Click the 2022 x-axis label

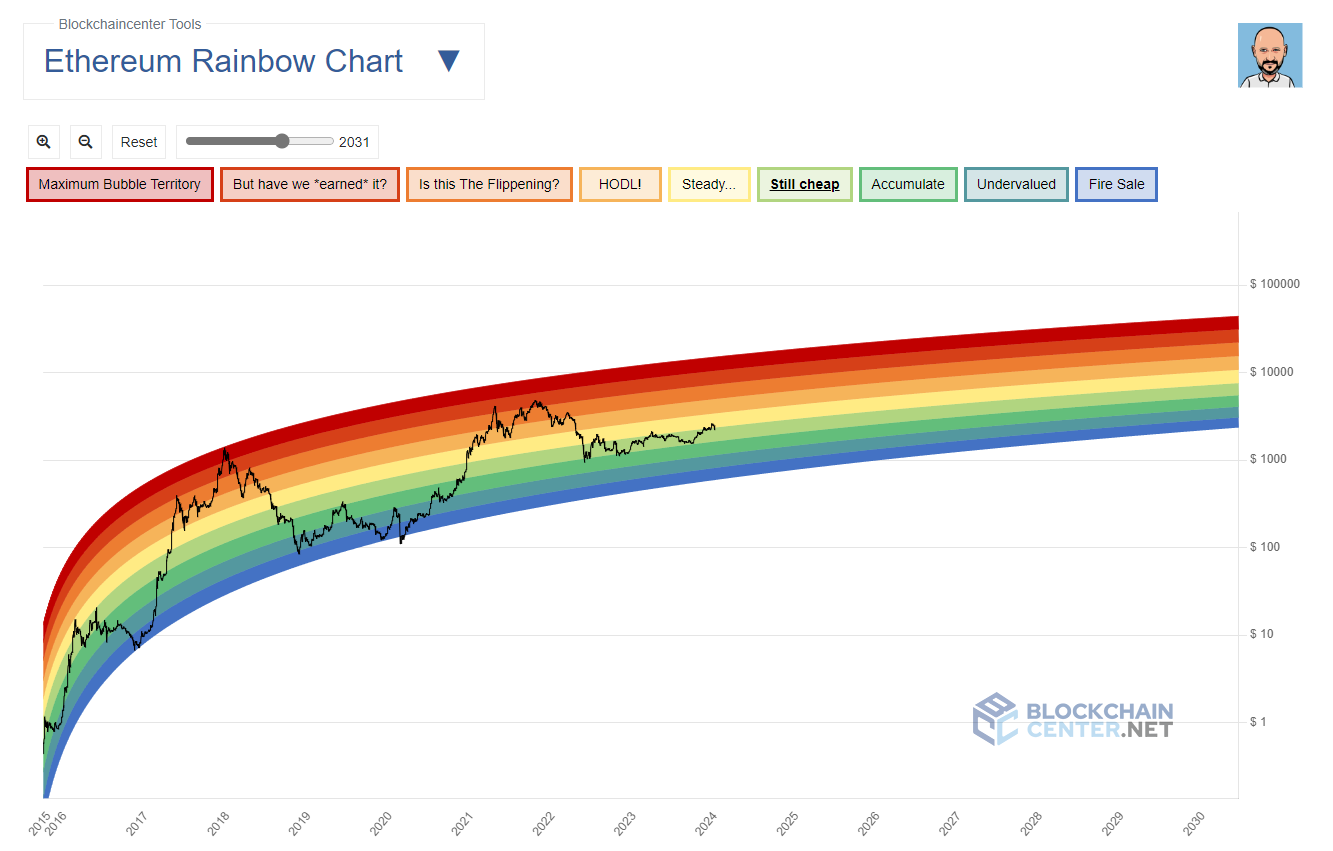click(x=544, y=823)
